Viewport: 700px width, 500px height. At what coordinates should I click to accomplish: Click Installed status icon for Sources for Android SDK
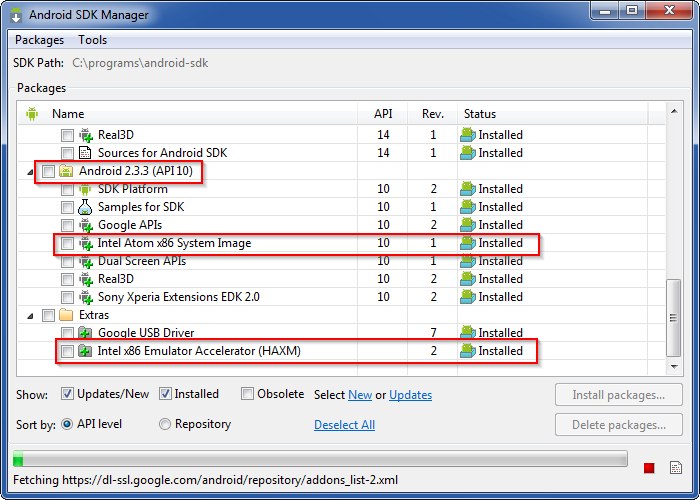tap(467, 153)
